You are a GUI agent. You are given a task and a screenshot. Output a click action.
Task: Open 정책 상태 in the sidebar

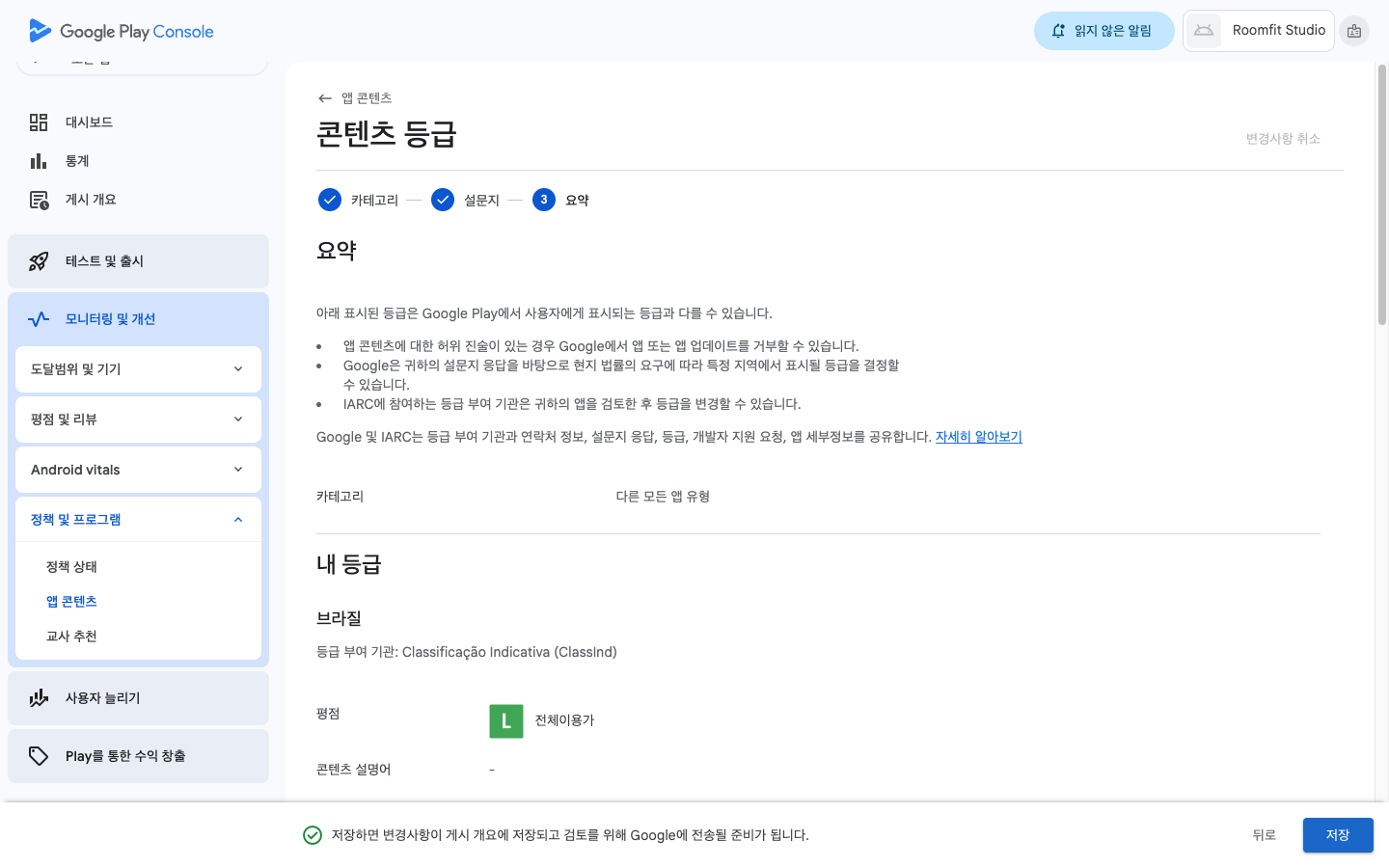coord(71,567)
